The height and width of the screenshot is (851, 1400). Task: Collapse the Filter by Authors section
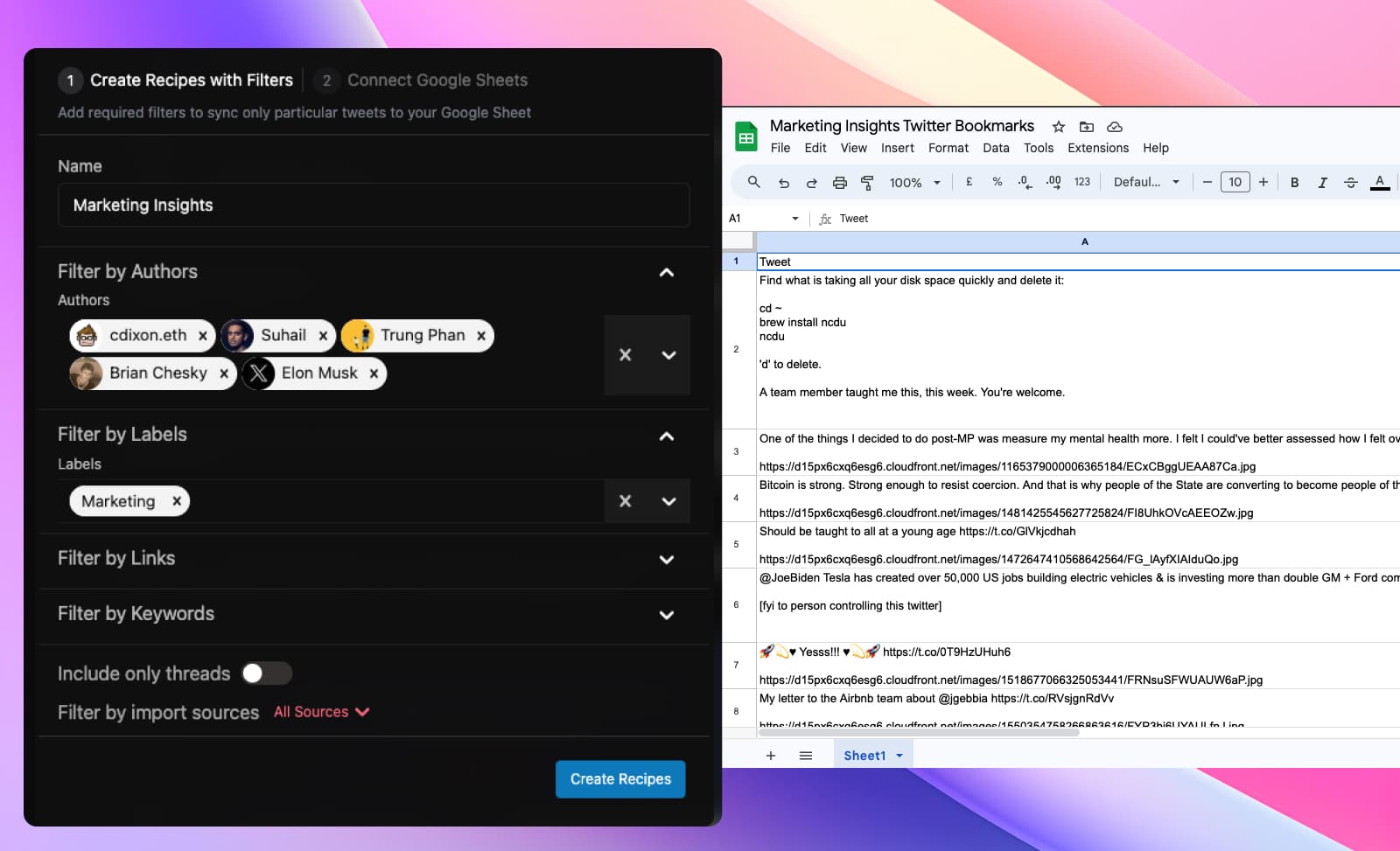[667, 272]
